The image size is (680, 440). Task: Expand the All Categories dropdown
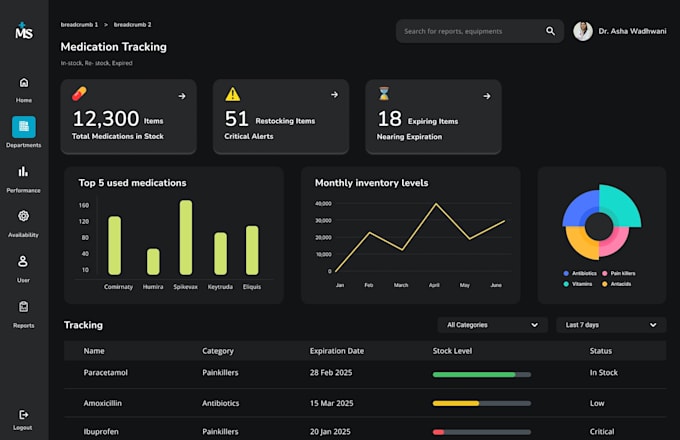(x=493, y=325)
